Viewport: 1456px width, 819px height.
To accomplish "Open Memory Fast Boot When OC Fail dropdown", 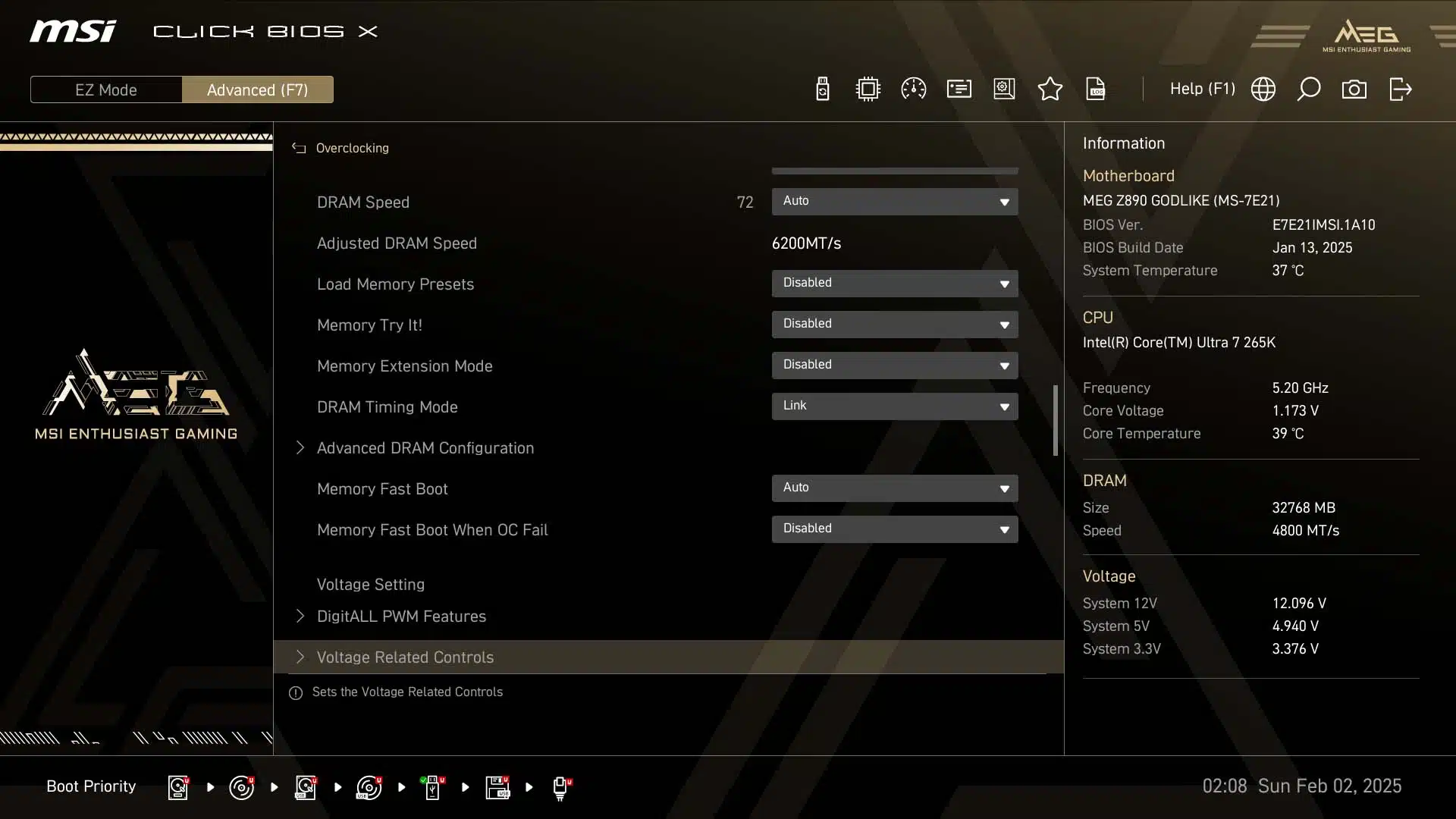I will [x=895, y=529].
